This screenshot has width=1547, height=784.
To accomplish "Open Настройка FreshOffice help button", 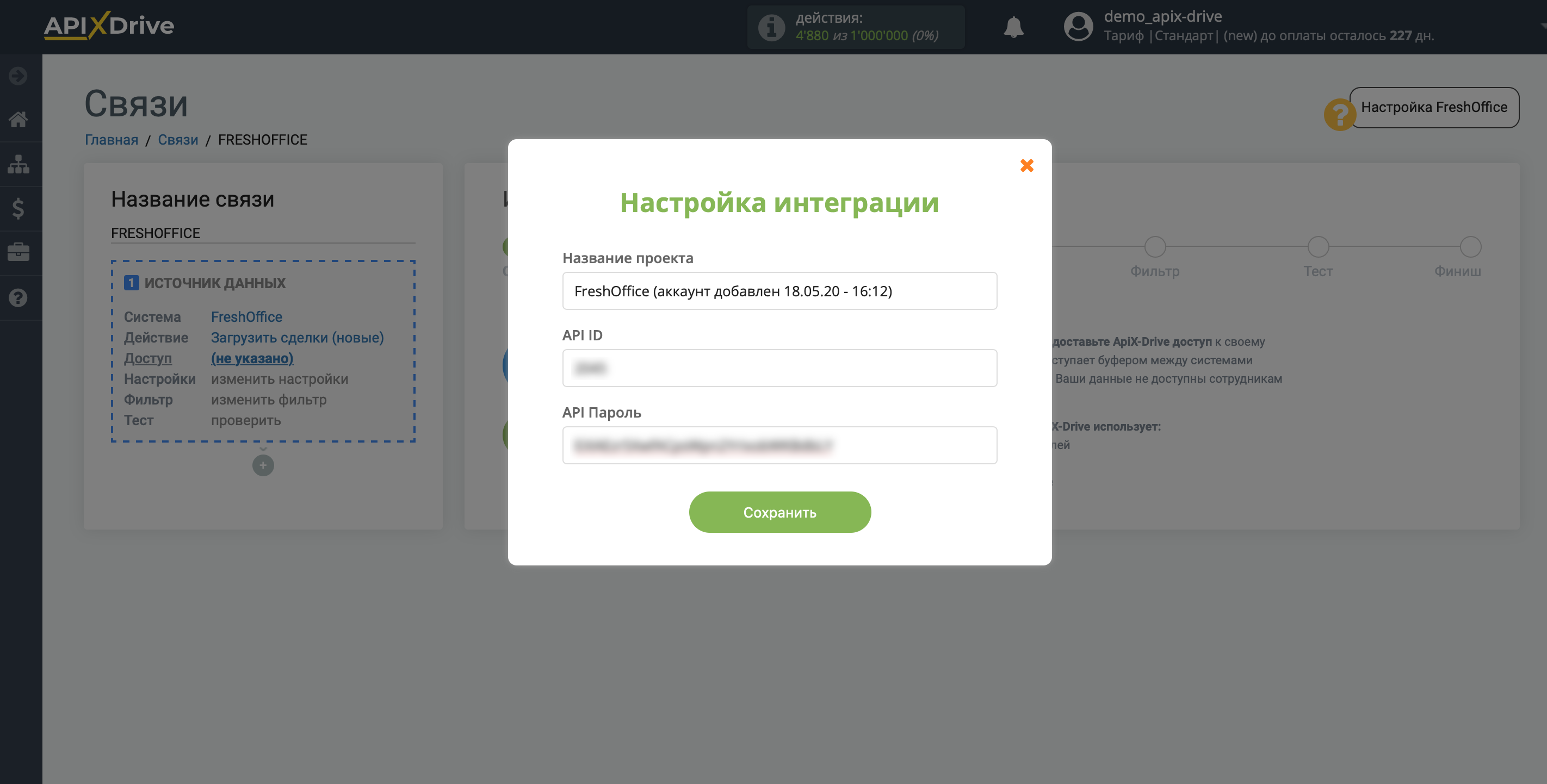I will [1434, 108].
